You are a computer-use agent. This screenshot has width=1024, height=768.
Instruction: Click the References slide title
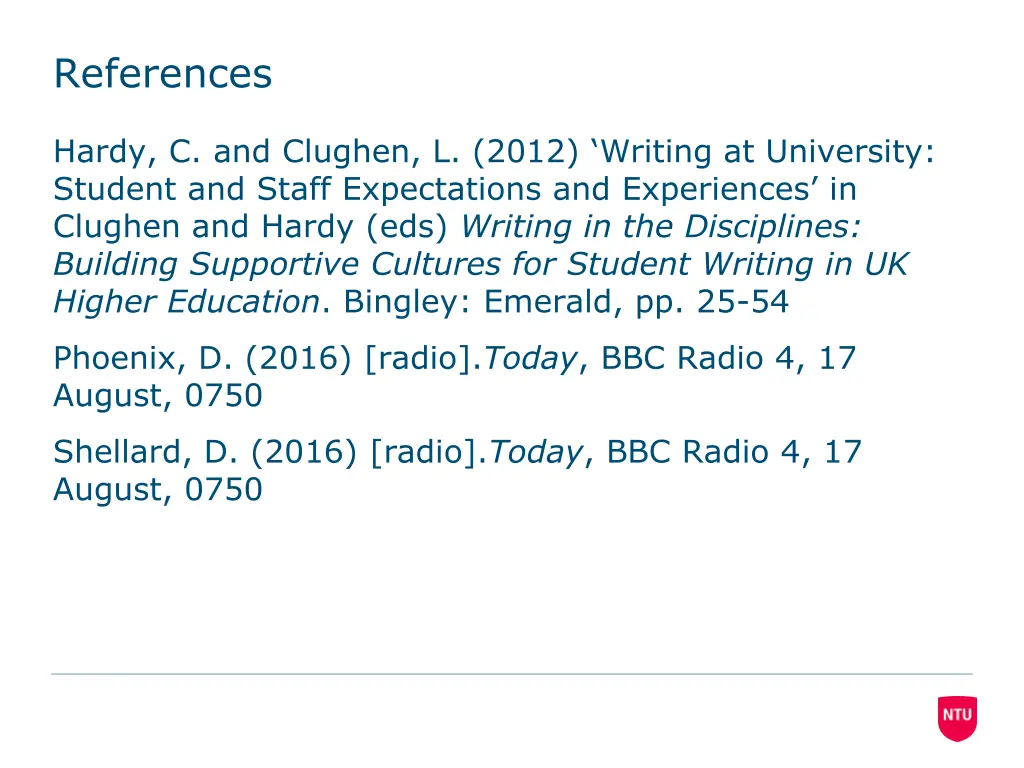[x=163, y=73]
